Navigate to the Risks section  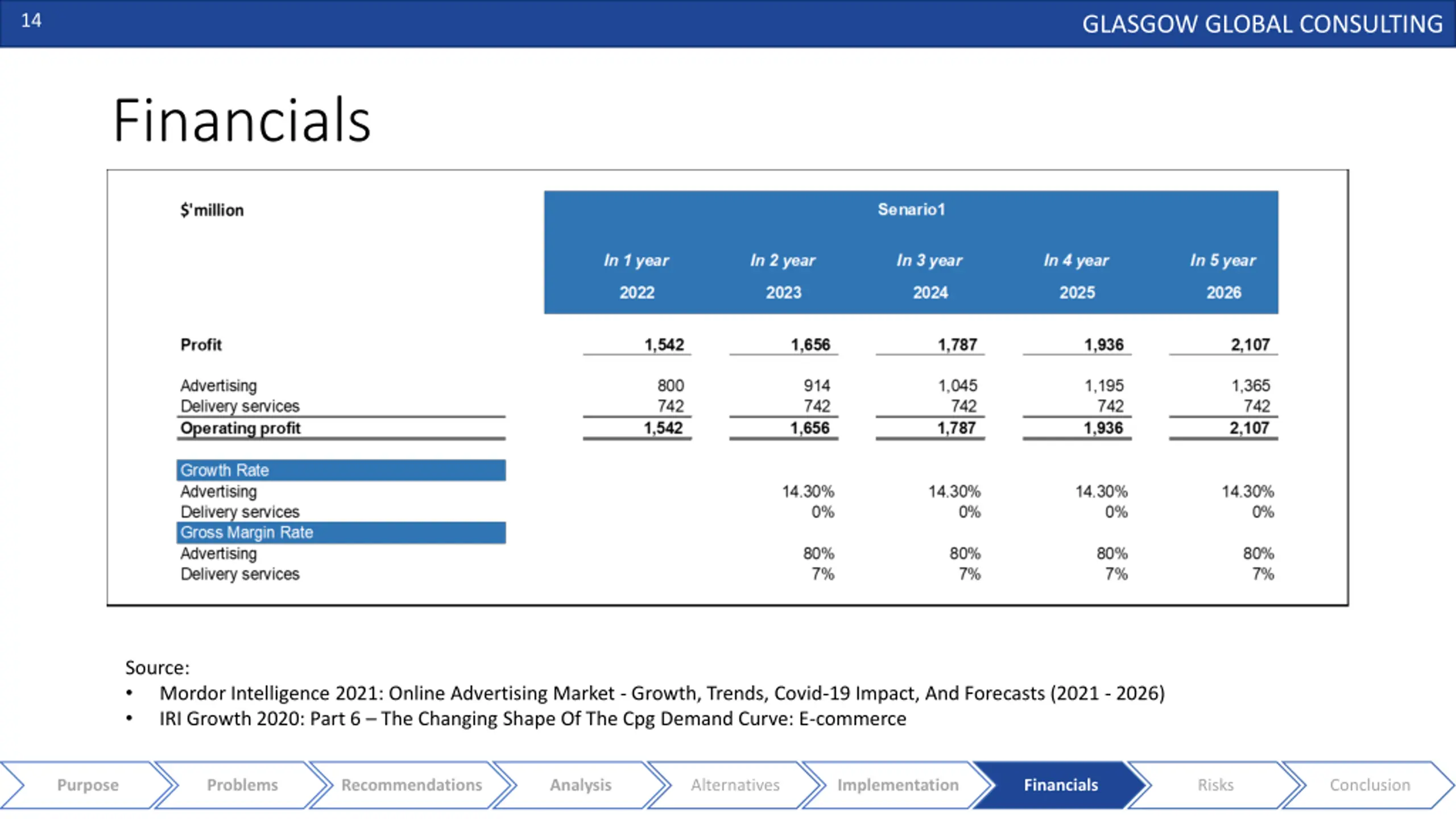click(x=1215, y=785)
